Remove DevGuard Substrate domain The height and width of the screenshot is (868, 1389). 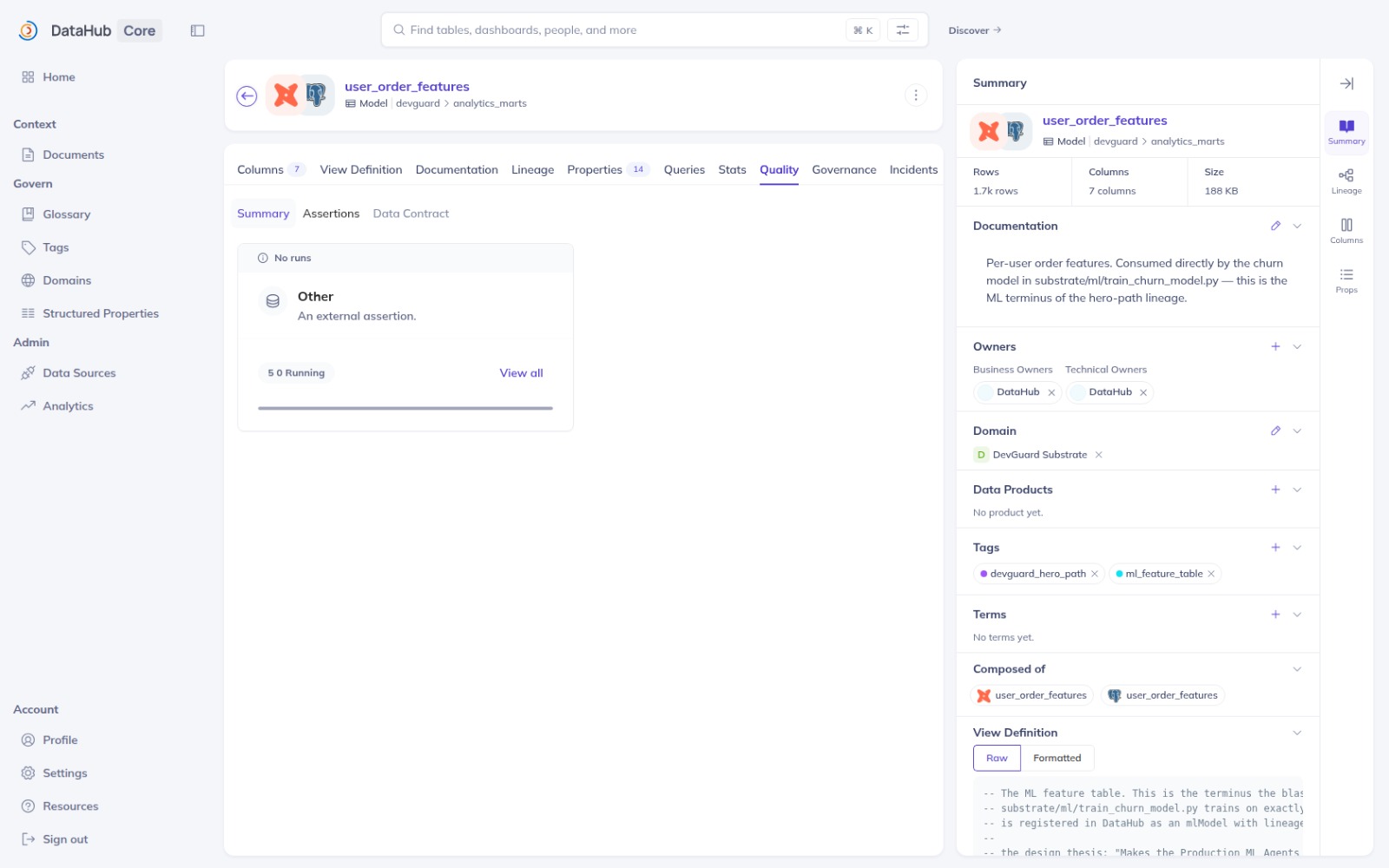pyautogui.click(x=1098, y=455)
